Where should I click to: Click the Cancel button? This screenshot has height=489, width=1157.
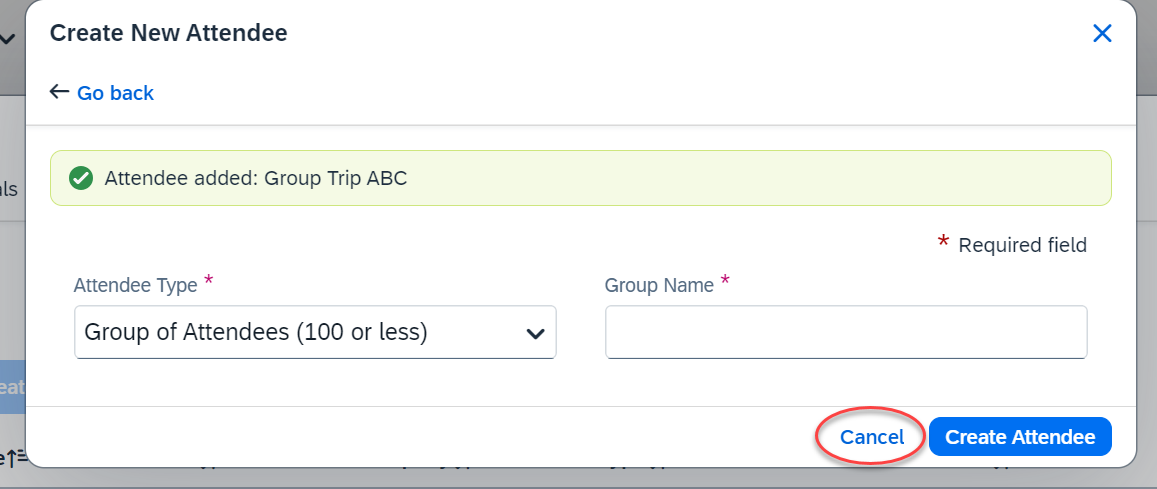click(871, 437)
